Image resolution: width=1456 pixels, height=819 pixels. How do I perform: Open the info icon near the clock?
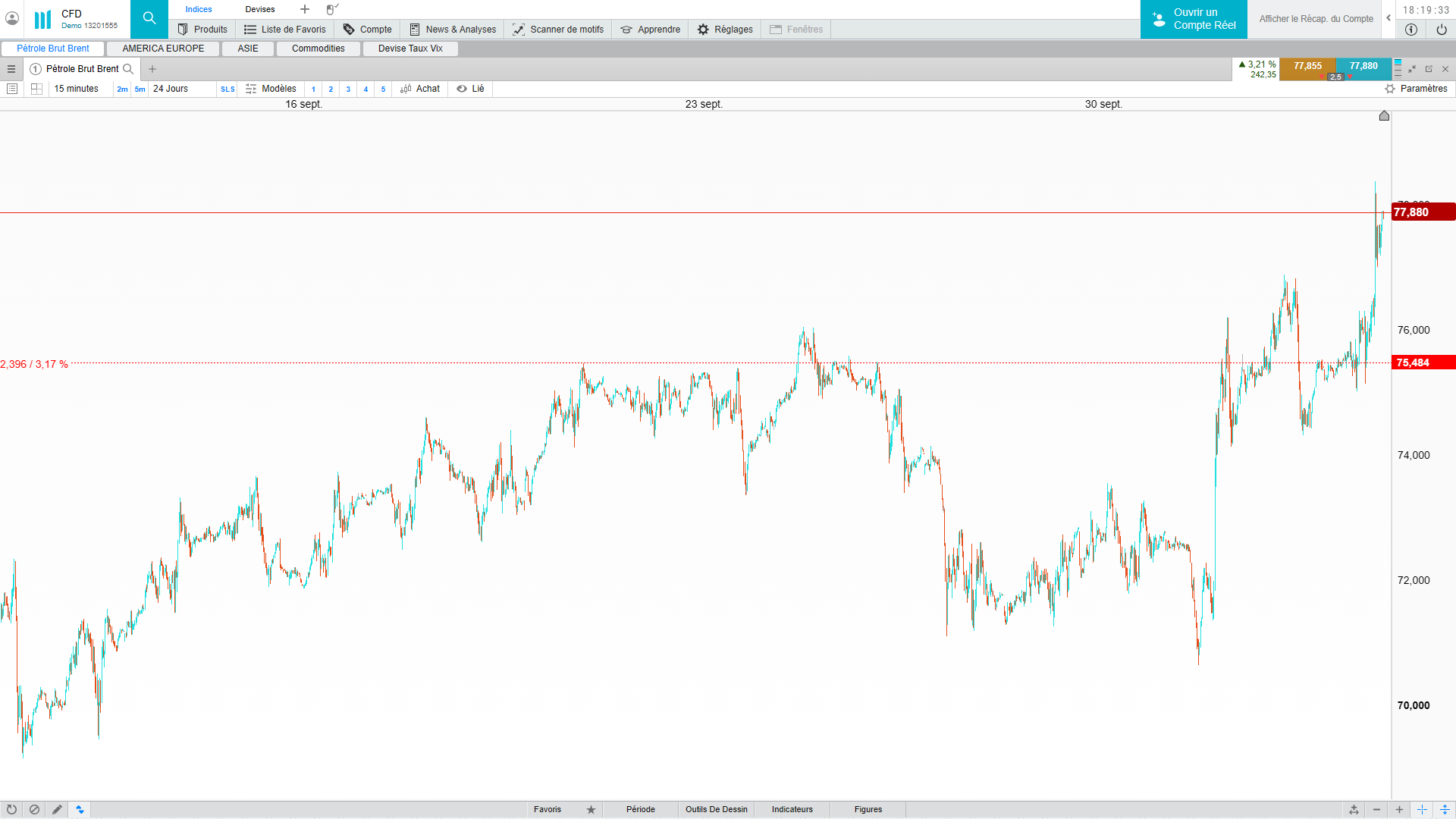pos(1410,30)
